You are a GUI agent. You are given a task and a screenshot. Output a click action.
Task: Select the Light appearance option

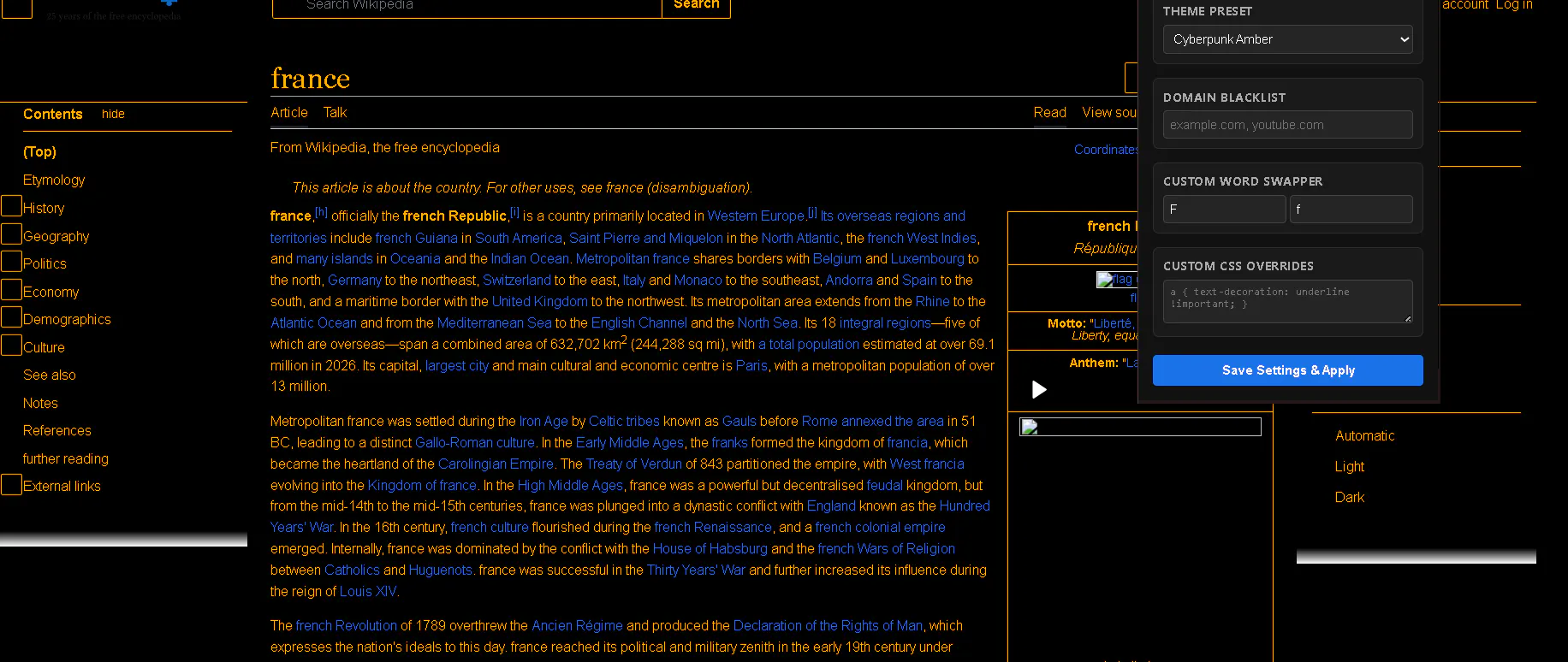coord(1350,466)
